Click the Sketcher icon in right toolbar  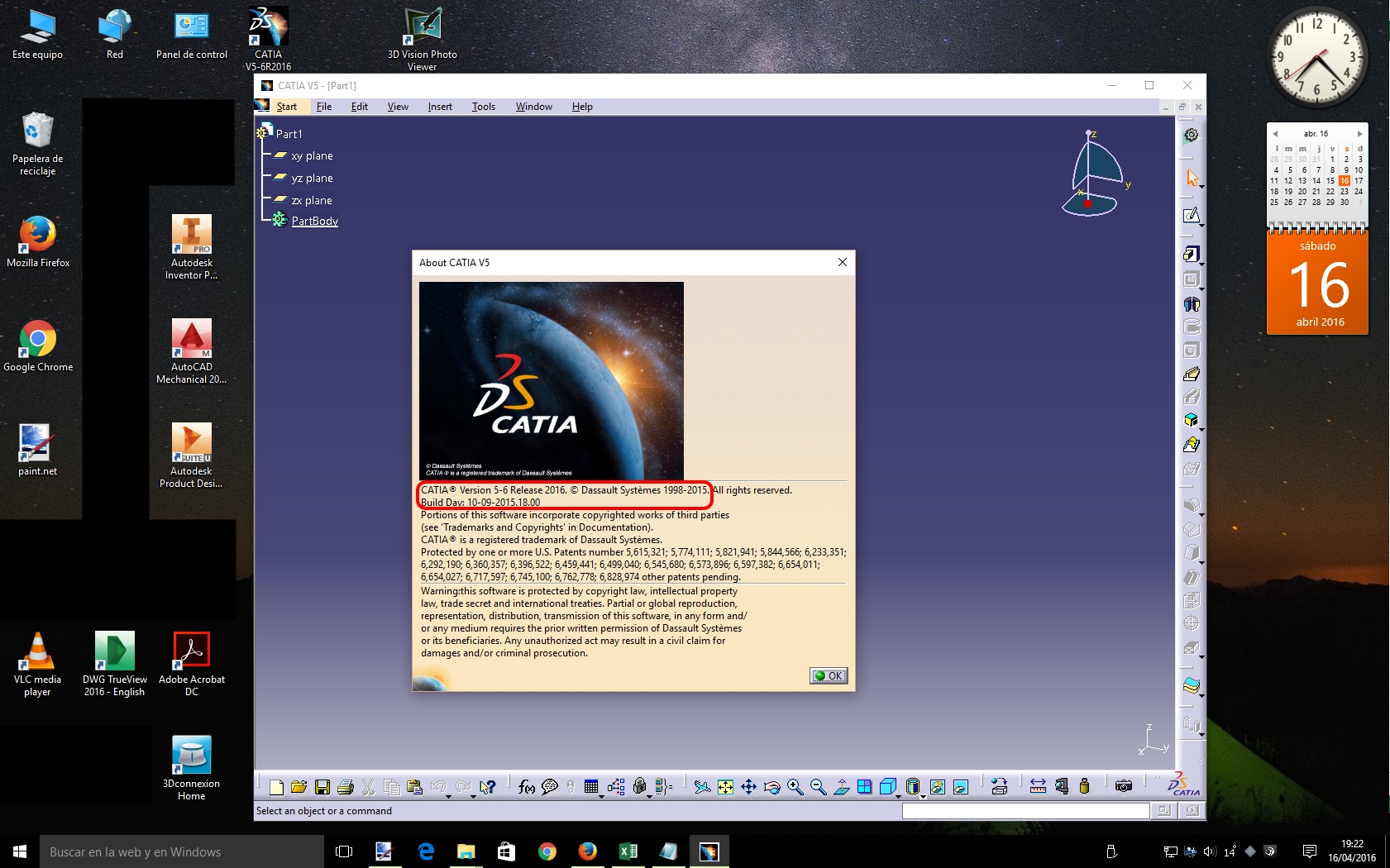pyautogui.click(x=1191, y=216)
